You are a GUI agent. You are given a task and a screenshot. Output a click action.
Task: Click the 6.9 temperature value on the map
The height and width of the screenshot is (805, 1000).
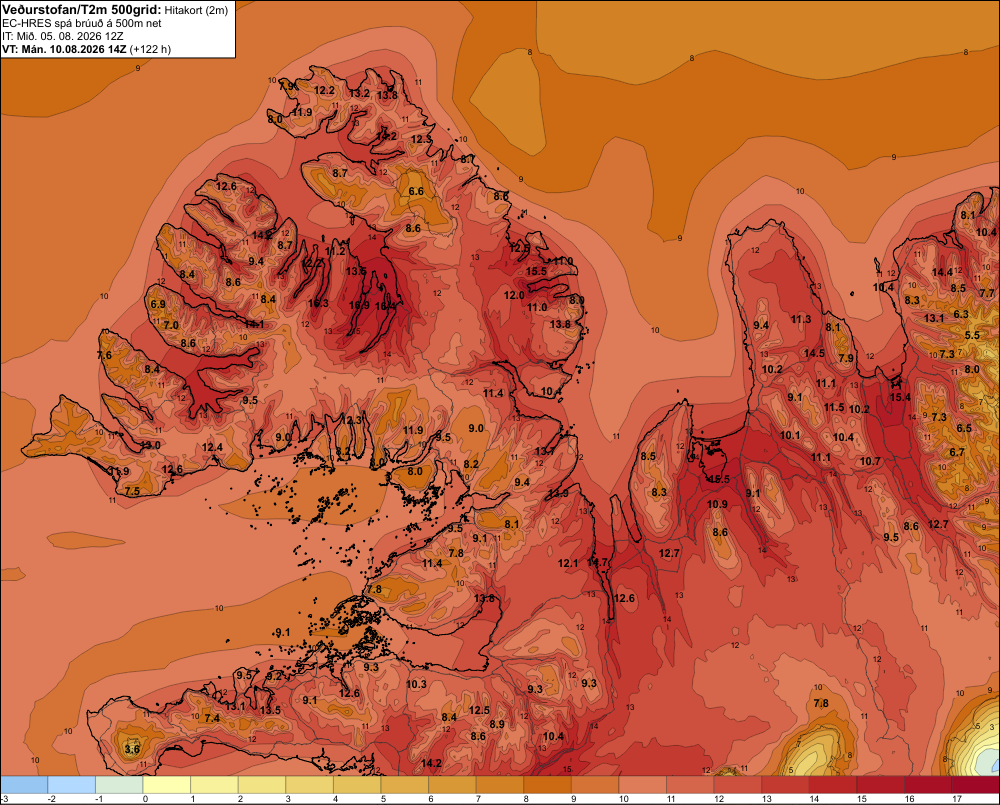pos(158,304)
